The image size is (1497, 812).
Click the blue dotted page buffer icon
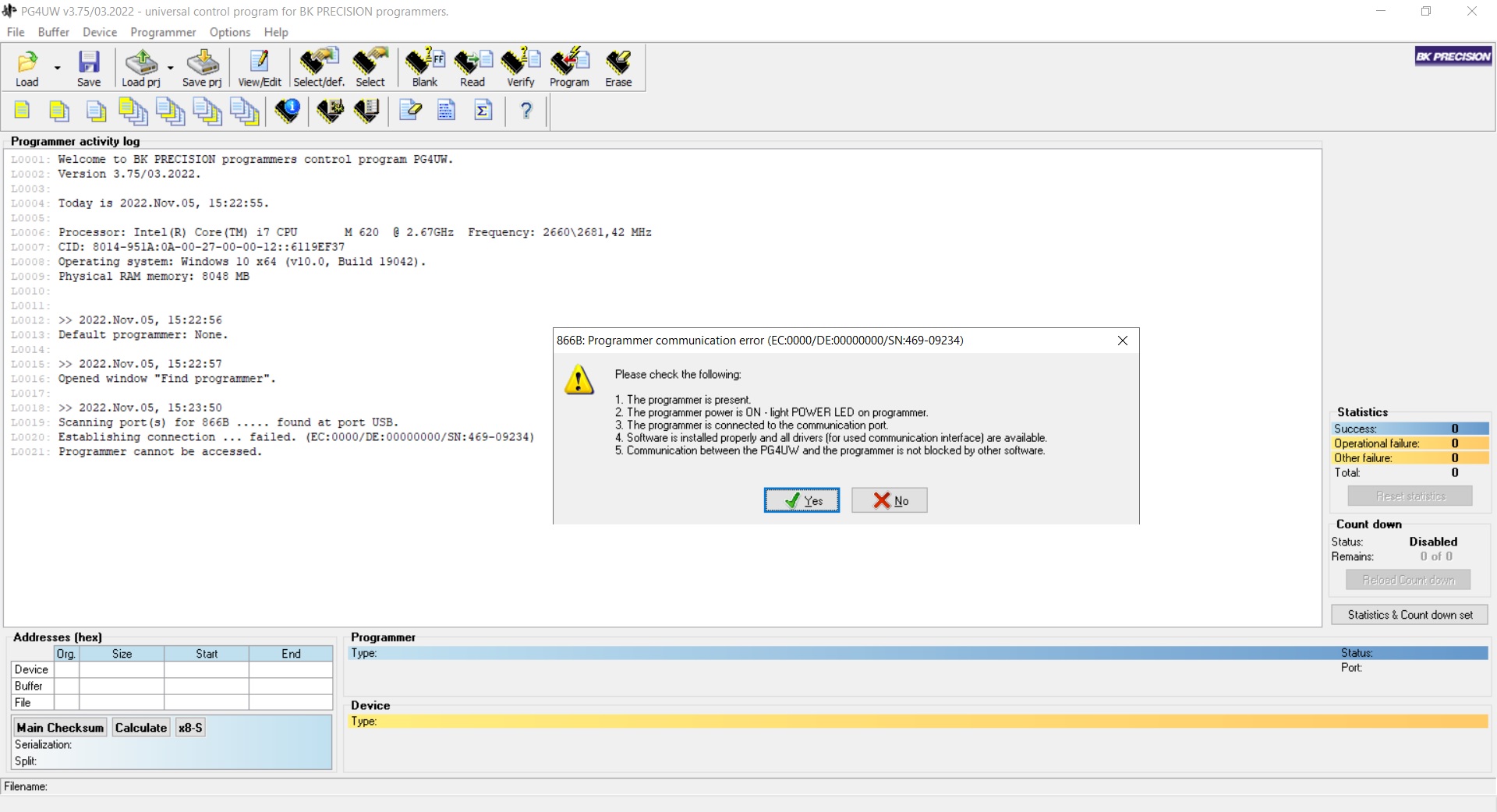pyautogui.click(x=446, y=111)
